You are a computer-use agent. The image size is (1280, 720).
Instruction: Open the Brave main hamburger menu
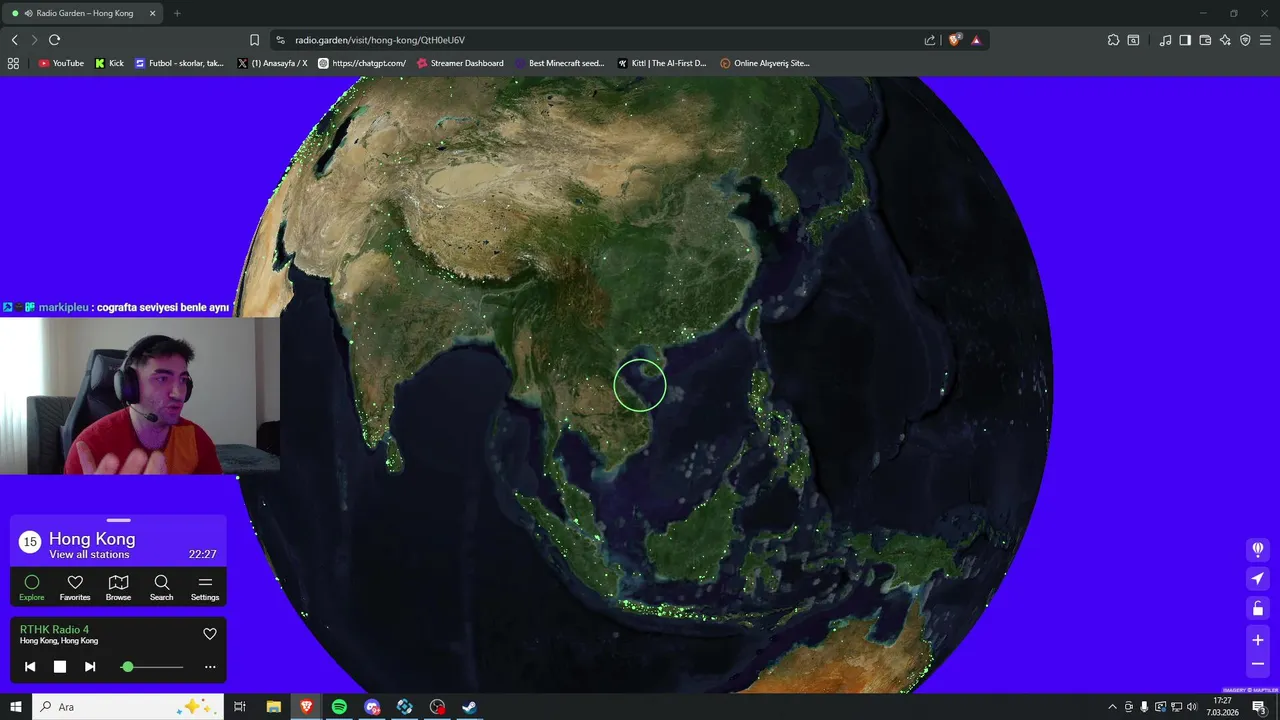click(x=1265, y=40)
